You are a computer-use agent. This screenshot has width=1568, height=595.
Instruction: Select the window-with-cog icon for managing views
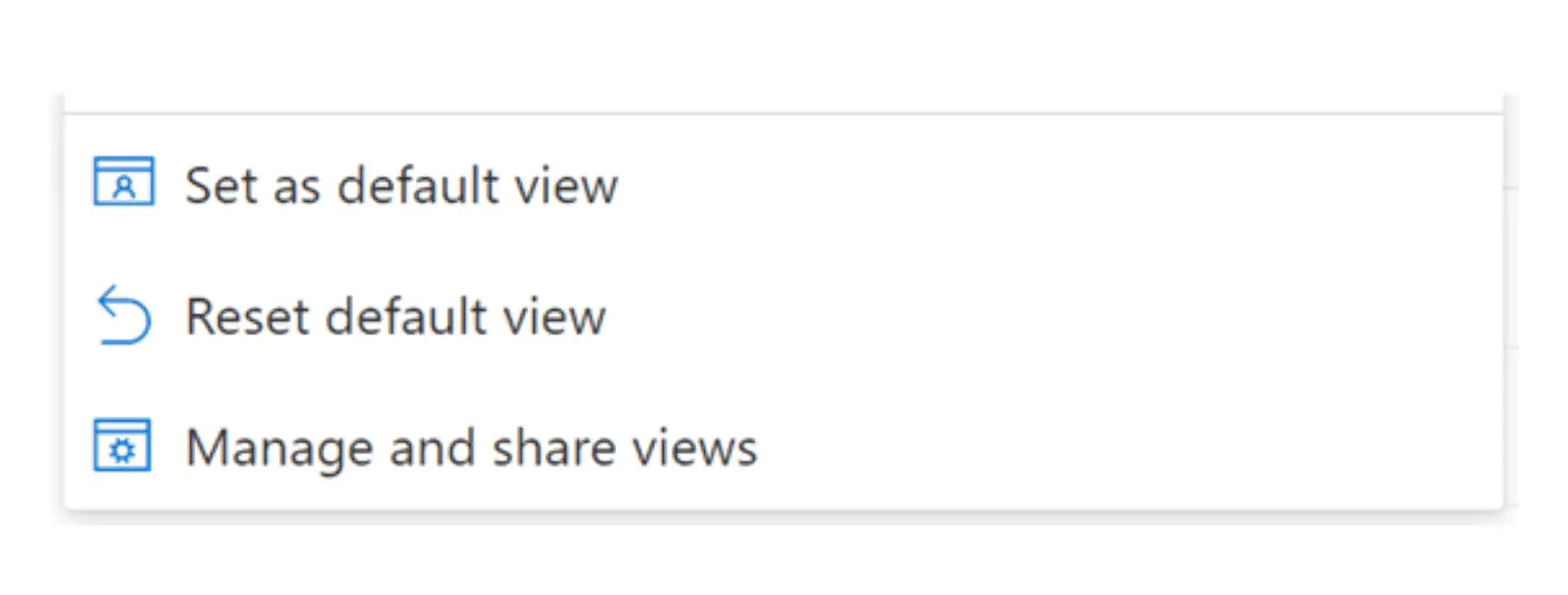click(x=123, y=445)
